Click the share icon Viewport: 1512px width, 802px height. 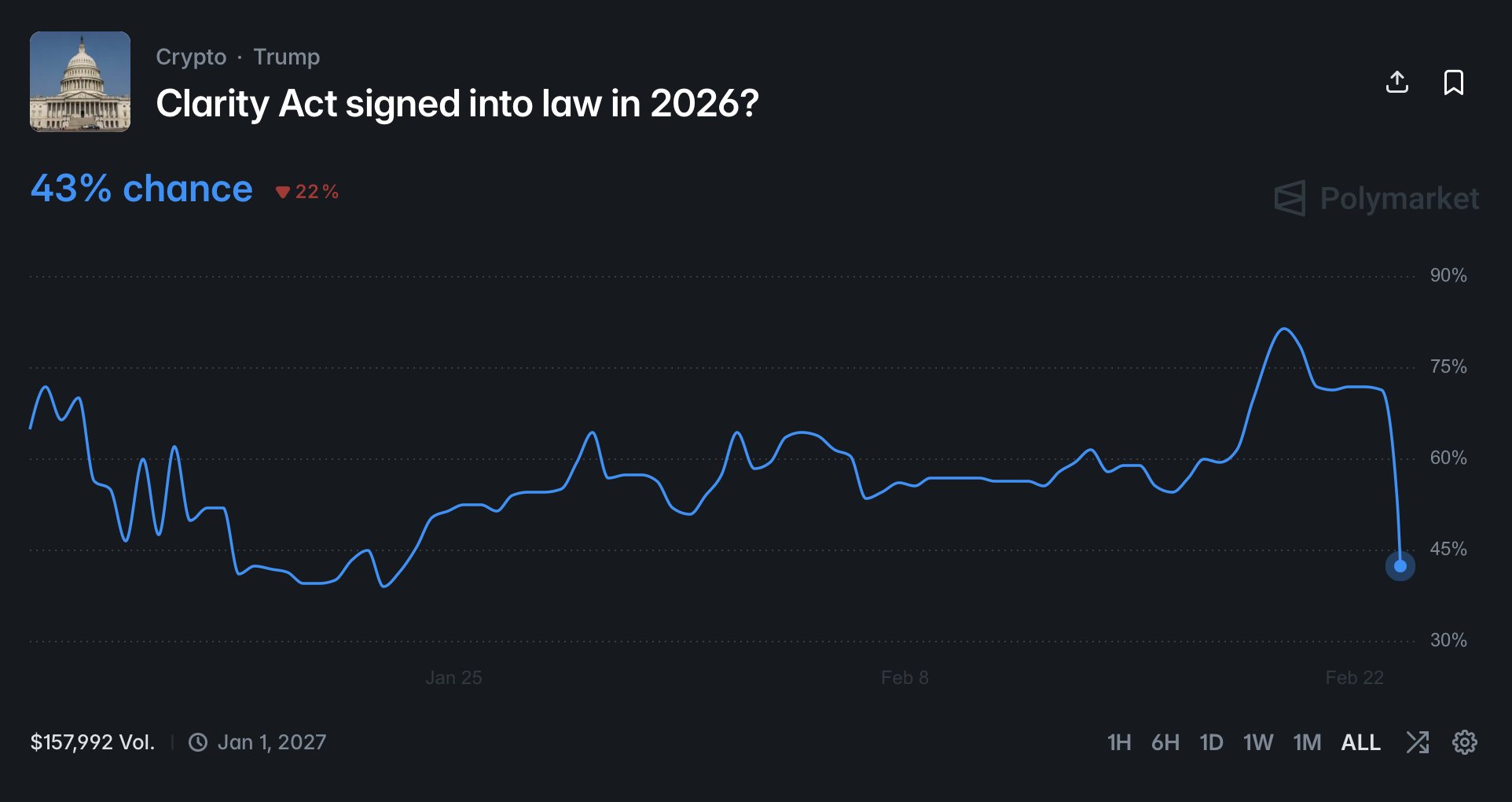tap(1398, 83)
